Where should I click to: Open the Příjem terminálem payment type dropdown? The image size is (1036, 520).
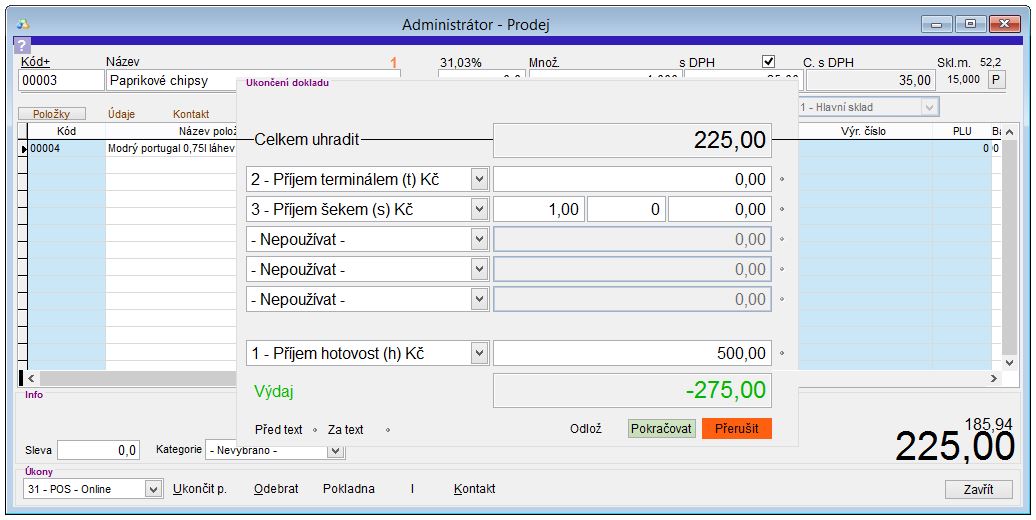pos(478,180)
